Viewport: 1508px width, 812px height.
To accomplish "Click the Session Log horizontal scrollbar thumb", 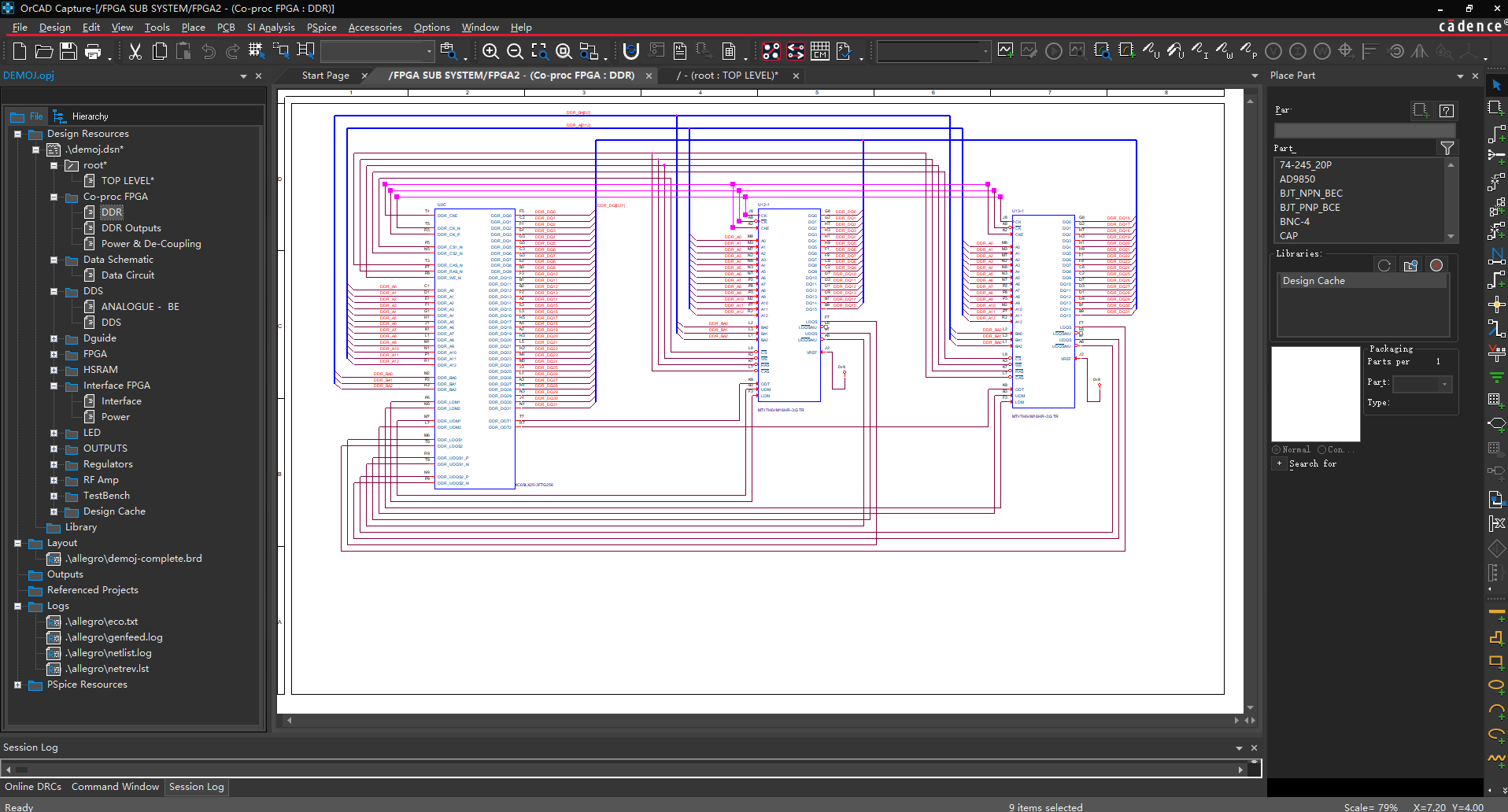I will point(21,770).
